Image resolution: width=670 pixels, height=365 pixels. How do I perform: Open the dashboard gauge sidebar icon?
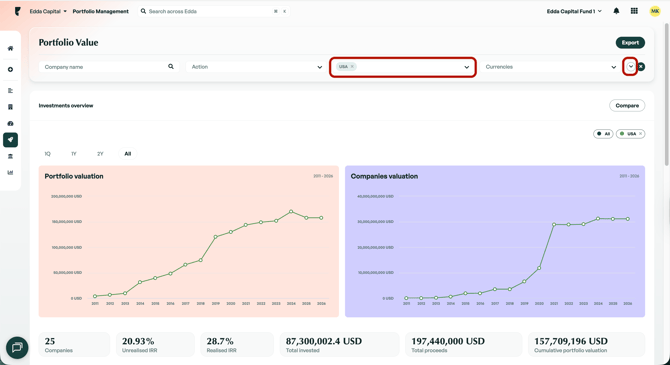tap(10, 123)
